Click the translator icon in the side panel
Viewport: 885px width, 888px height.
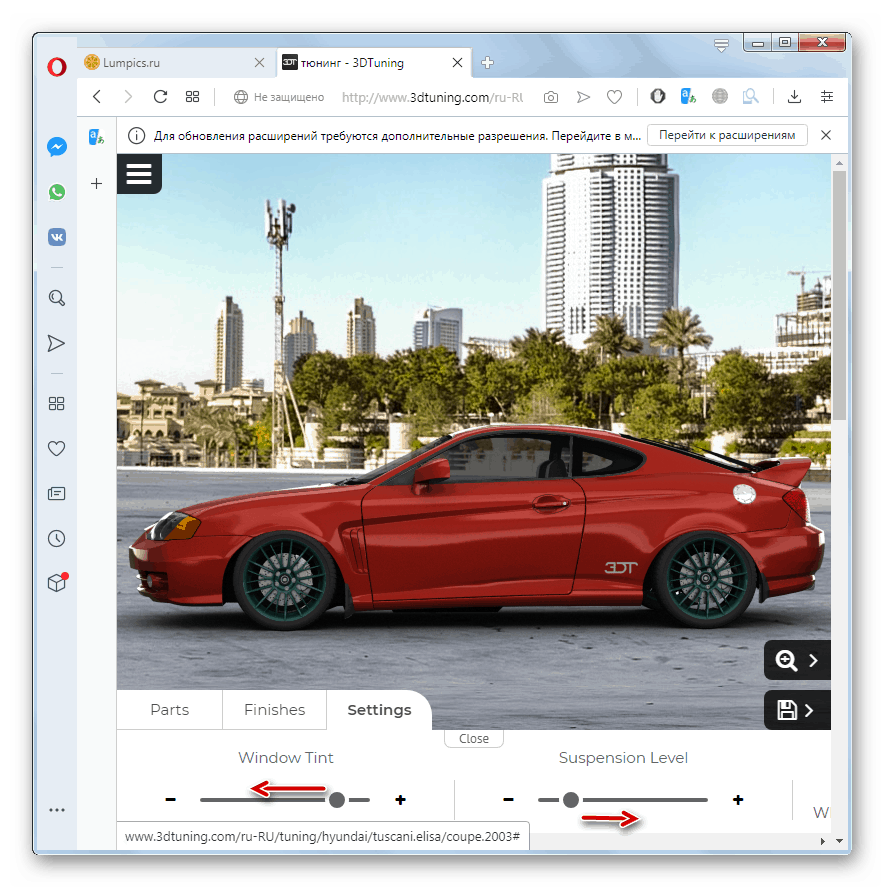[x=97, y=136]
